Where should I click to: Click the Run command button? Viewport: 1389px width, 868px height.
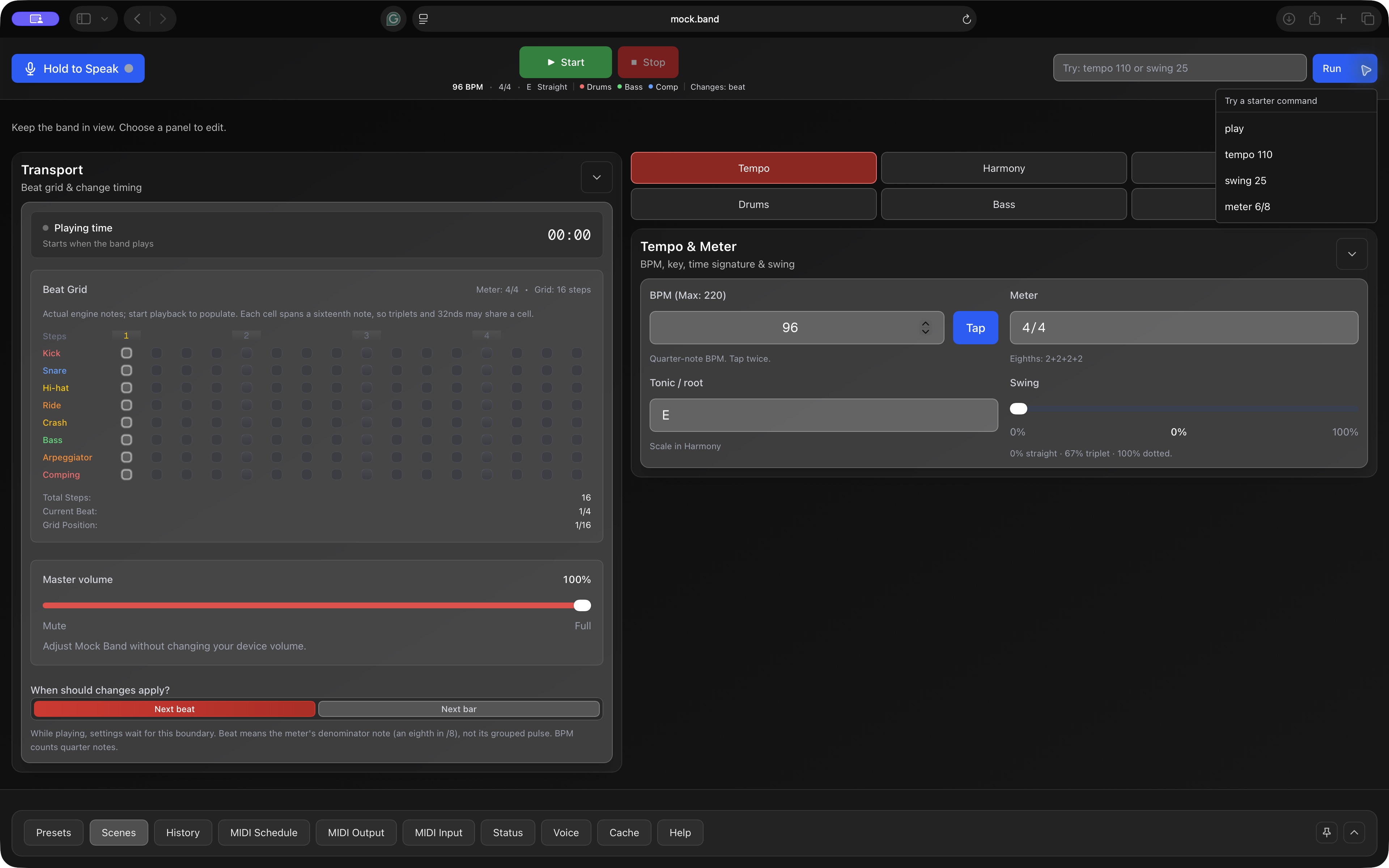pos(1344,68)
